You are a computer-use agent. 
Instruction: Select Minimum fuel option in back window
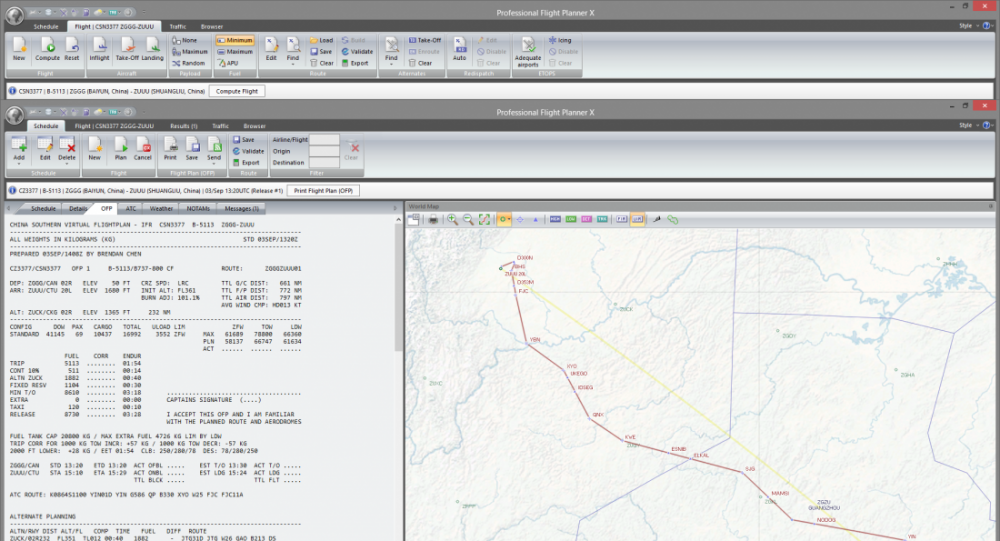pos(235,40)
